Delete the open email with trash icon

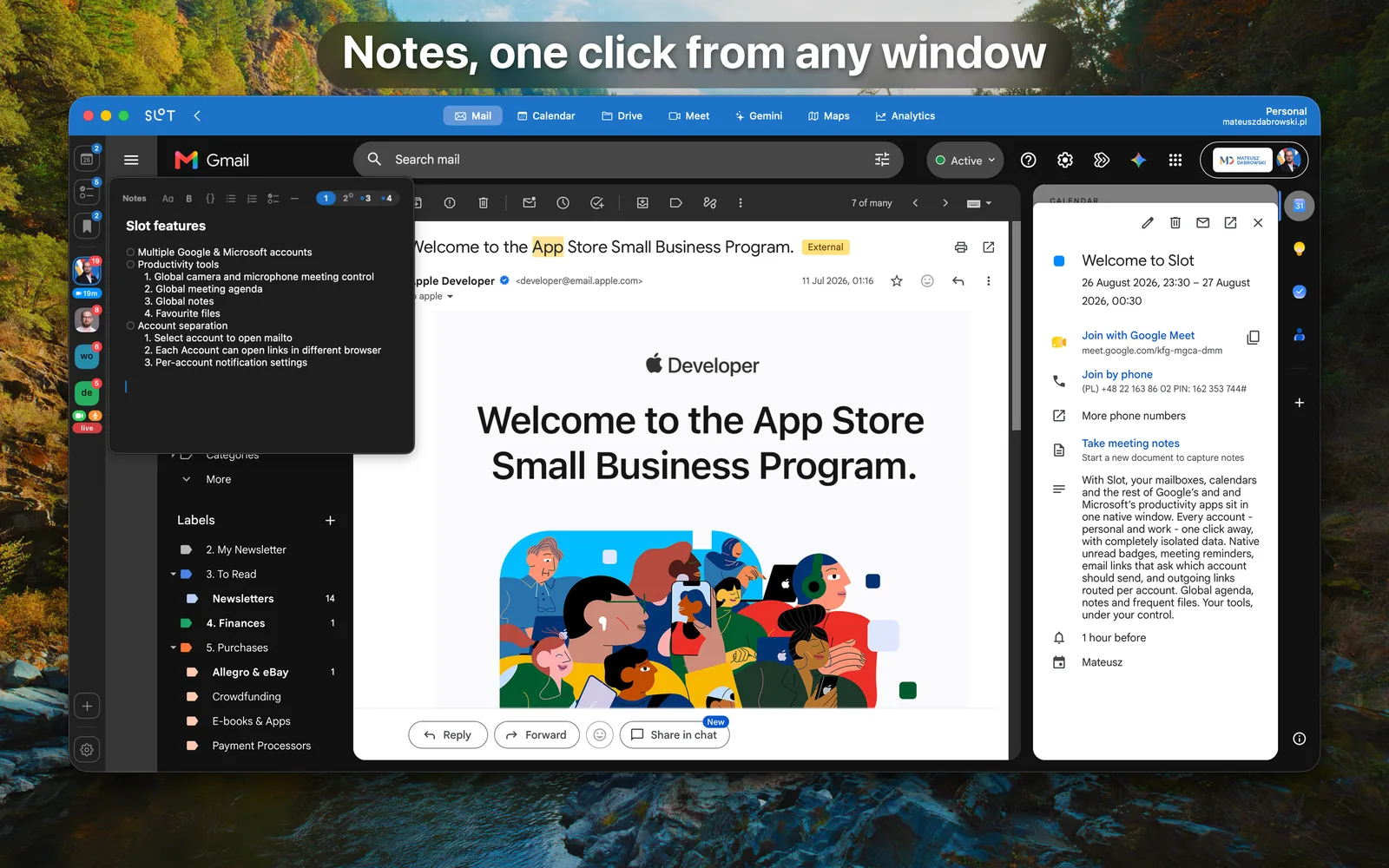[x=484, y=203]
